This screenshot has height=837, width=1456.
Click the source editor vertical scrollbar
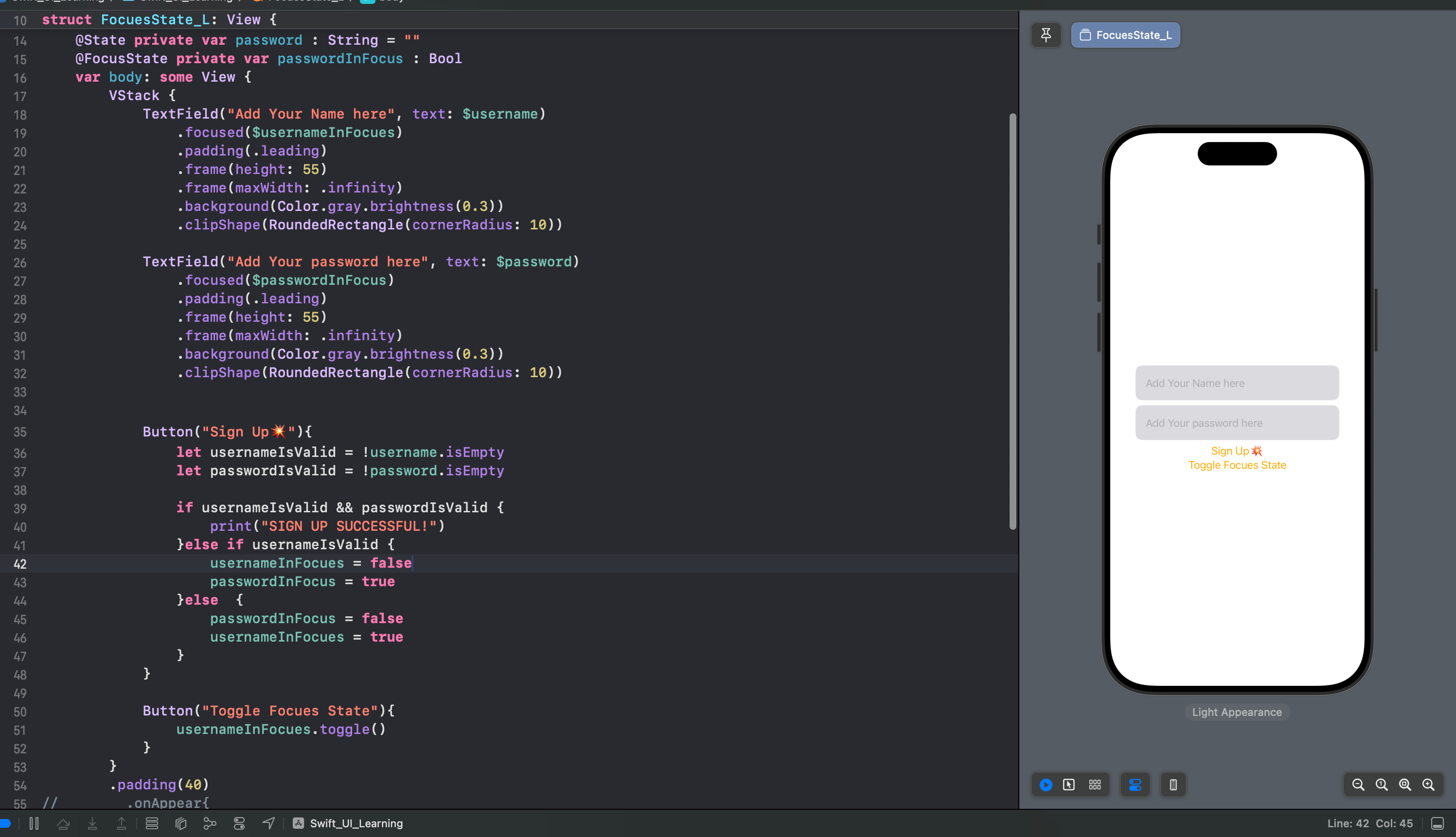(1012, 321)
